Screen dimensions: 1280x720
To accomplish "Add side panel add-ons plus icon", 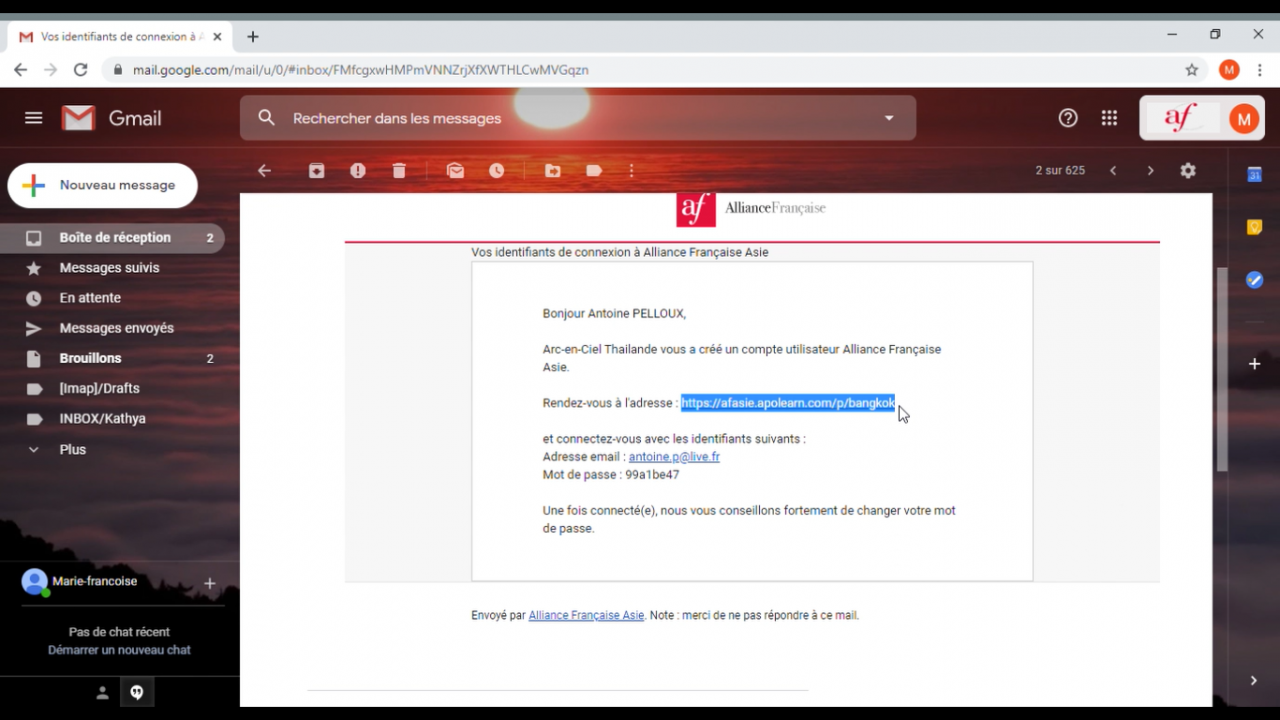I will pos(1254,364).
